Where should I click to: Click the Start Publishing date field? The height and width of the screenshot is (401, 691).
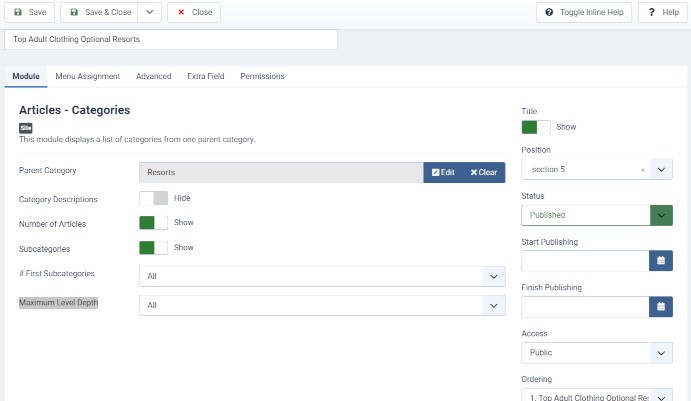[x=585, y=261]
